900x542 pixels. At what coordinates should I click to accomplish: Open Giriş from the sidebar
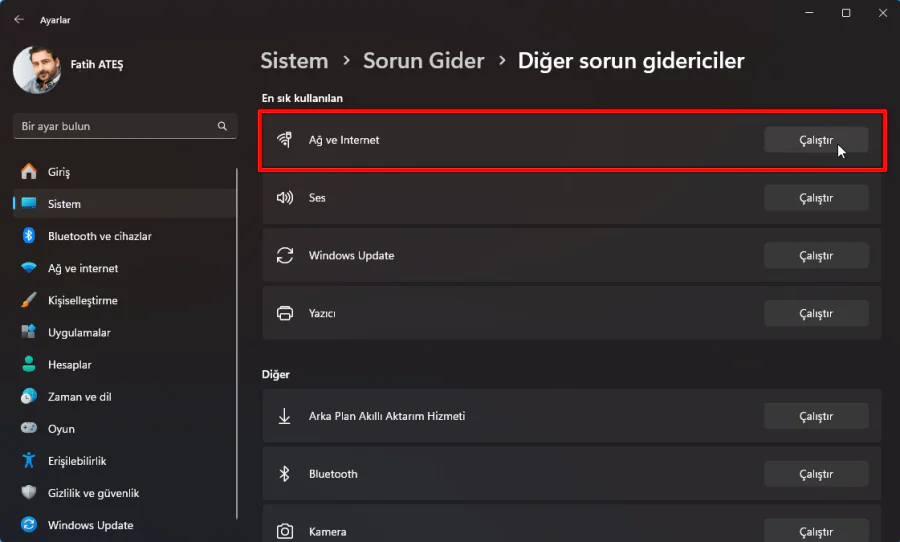125,172
